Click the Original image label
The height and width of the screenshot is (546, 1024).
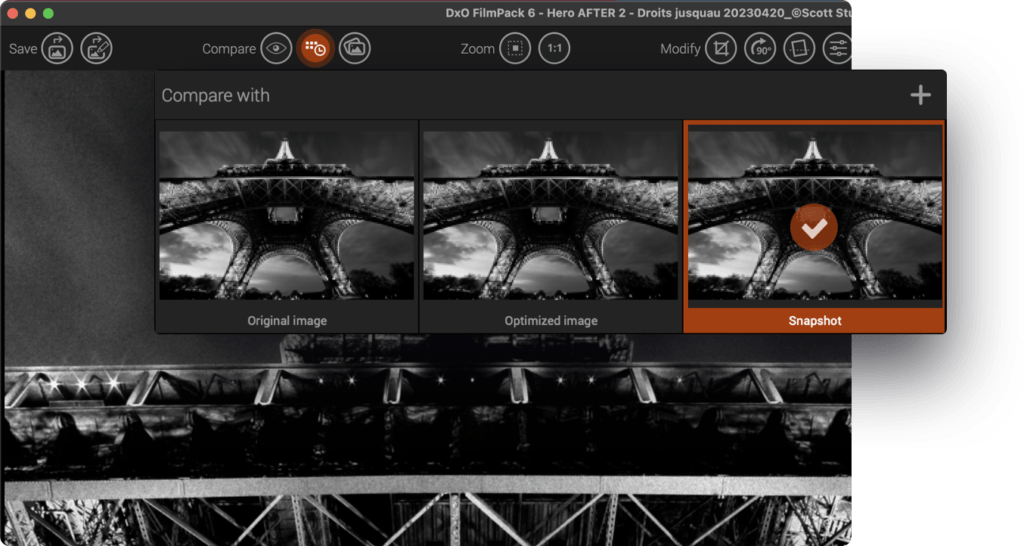click(287, 321)
